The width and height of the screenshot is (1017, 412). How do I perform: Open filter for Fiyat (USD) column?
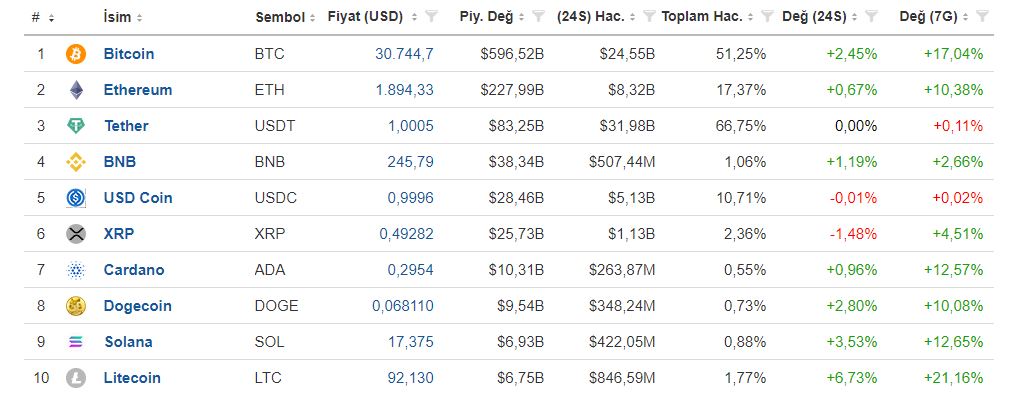point(431,17)
